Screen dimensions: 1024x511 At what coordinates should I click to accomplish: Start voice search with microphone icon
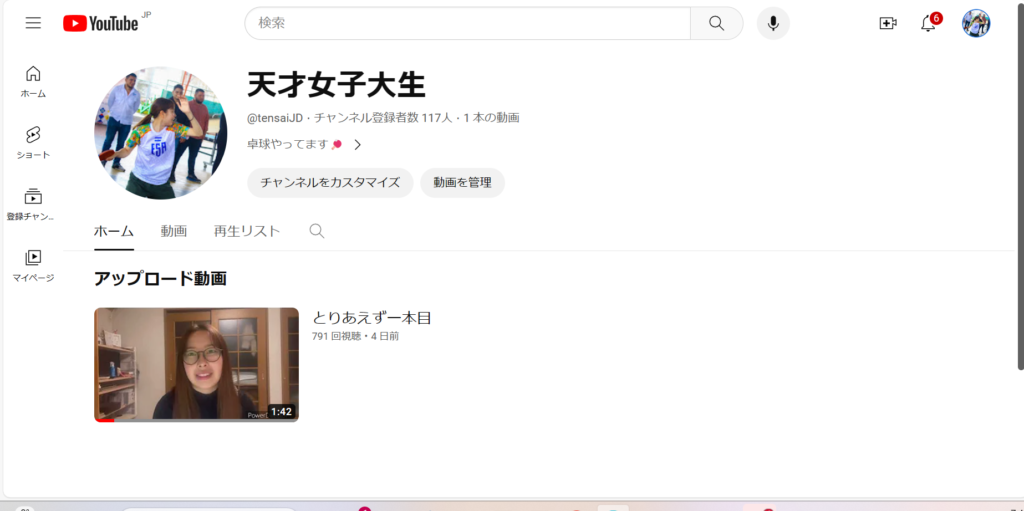[773, 23]
